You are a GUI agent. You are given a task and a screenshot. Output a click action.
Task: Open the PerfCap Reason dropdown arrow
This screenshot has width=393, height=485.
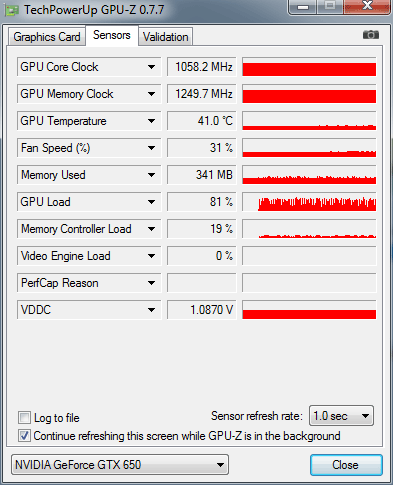[x=151, y=283]
